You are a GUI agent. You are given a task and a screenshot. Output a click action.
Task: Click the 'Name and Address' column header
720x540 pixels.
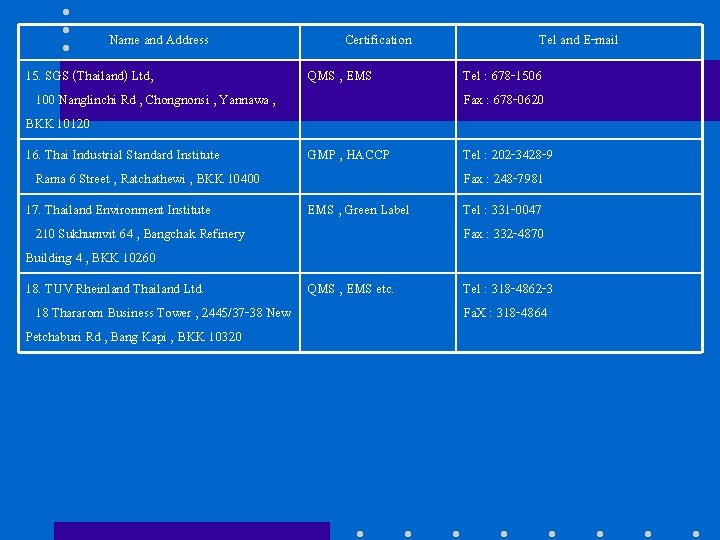[159, 40]
